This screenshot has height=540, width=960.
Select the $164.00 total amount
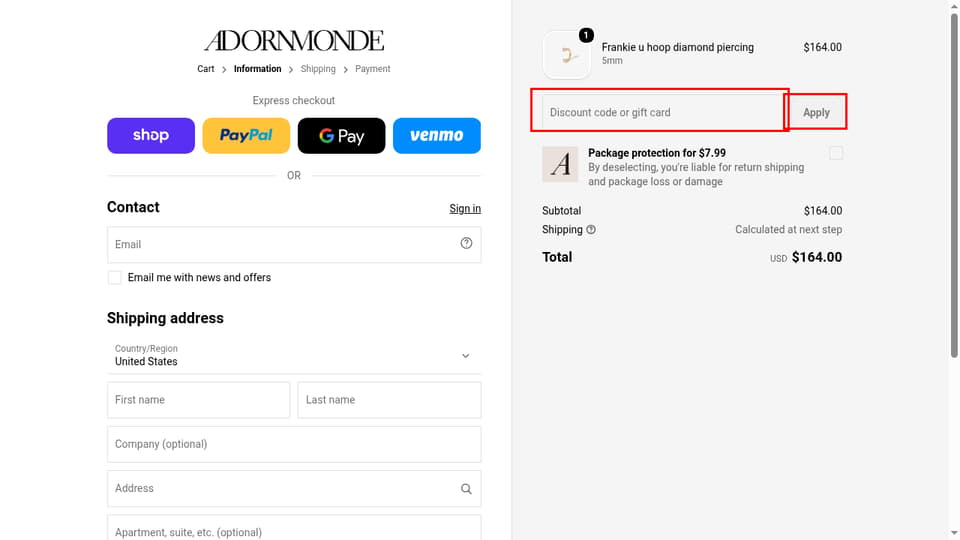(x=817, y=257)
